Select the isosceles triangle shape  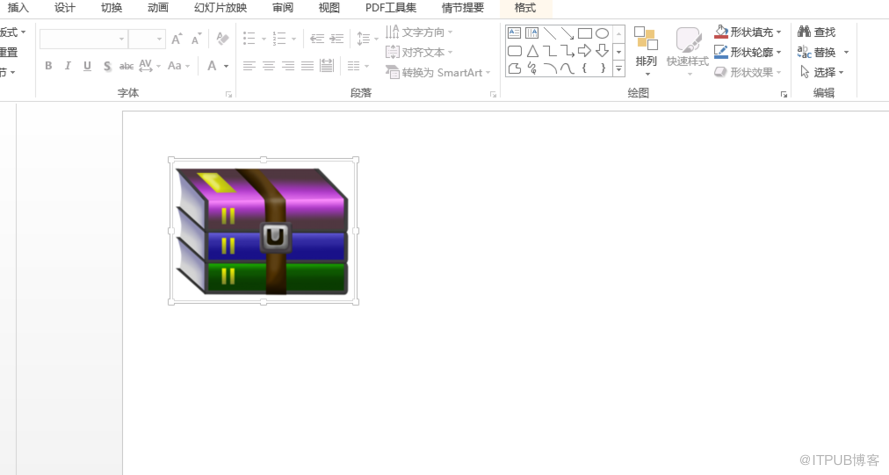(532, 51)
